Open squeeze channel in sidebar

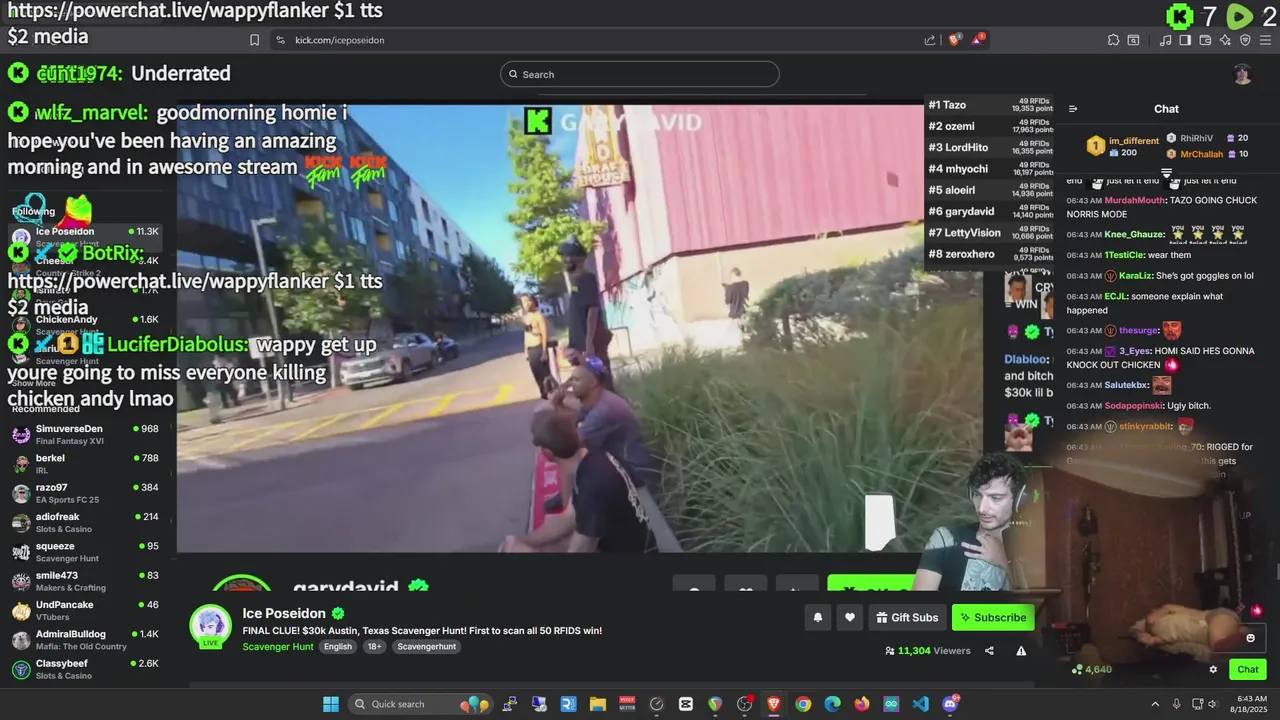coord(88,552)
